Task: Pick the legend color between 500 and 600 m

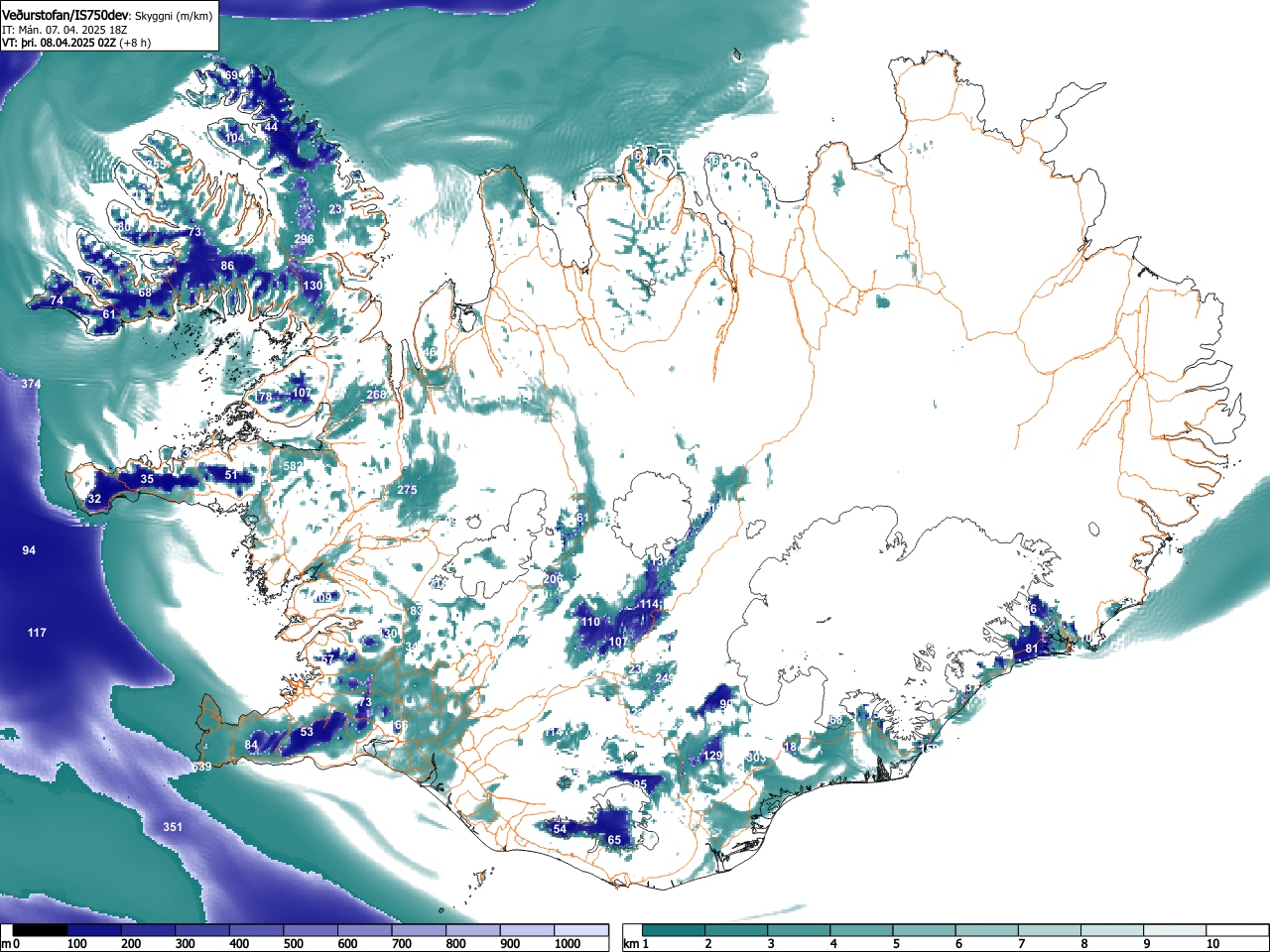Action: 311,930
